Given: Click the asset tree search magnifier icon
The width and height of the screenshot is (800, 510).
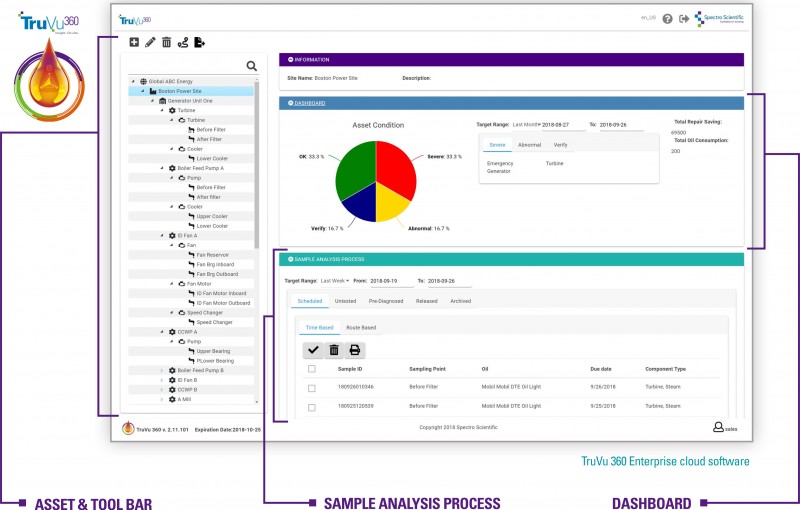Looking at the screenshot, I should click(252, 66).
